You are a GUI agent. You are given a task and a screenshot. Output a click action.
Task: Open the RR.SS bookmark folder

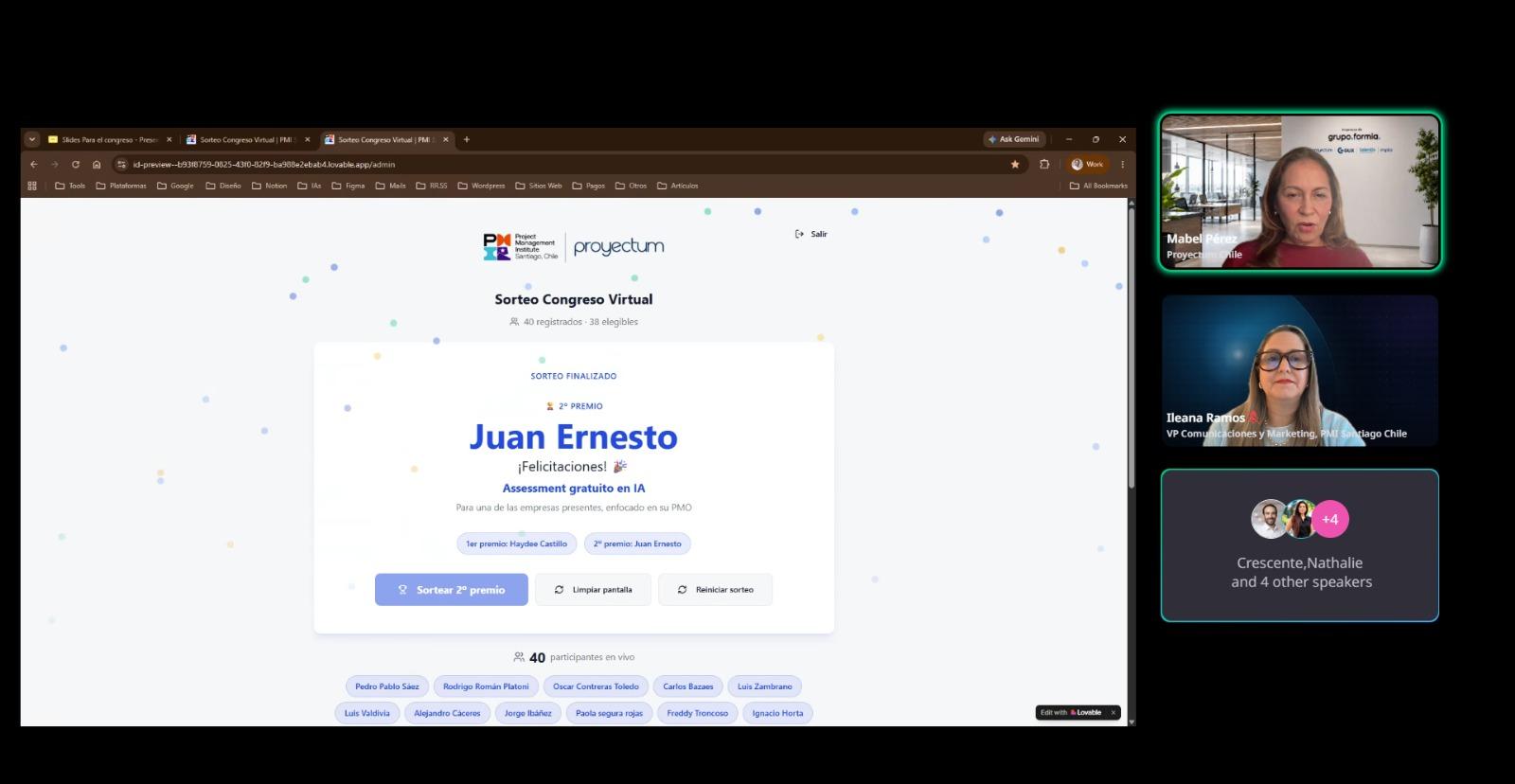click(432, 186)
